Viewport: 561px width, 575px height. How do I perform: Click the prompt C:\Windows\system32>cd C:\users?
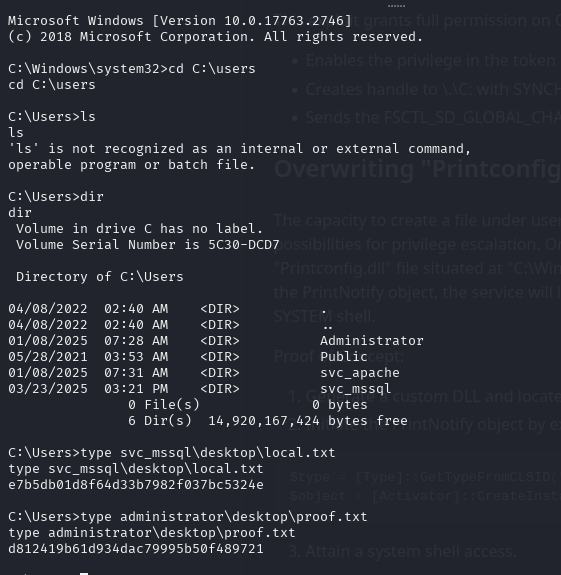132,69
